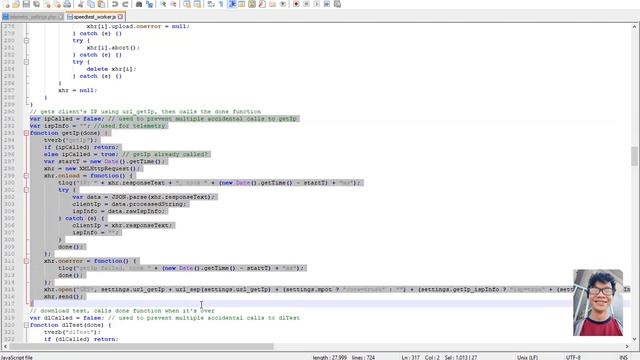Paste clipboard contents using the Paste icon

point(101,4)
